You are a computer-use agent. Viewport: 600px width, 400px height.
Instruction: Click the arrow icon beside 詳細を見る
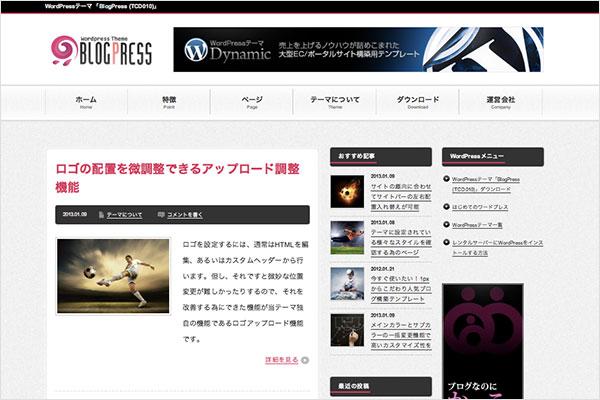click(305, 360)
